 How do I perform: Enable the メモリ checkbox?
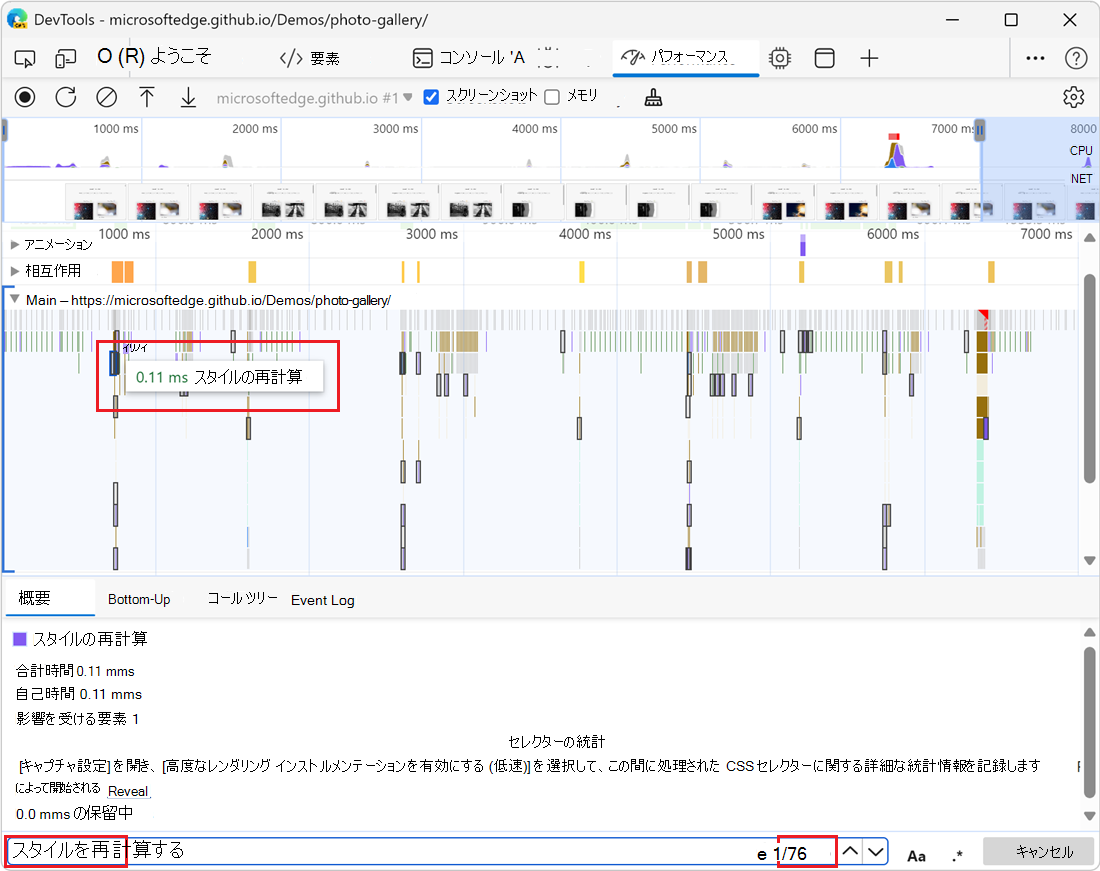pos(551,97)
